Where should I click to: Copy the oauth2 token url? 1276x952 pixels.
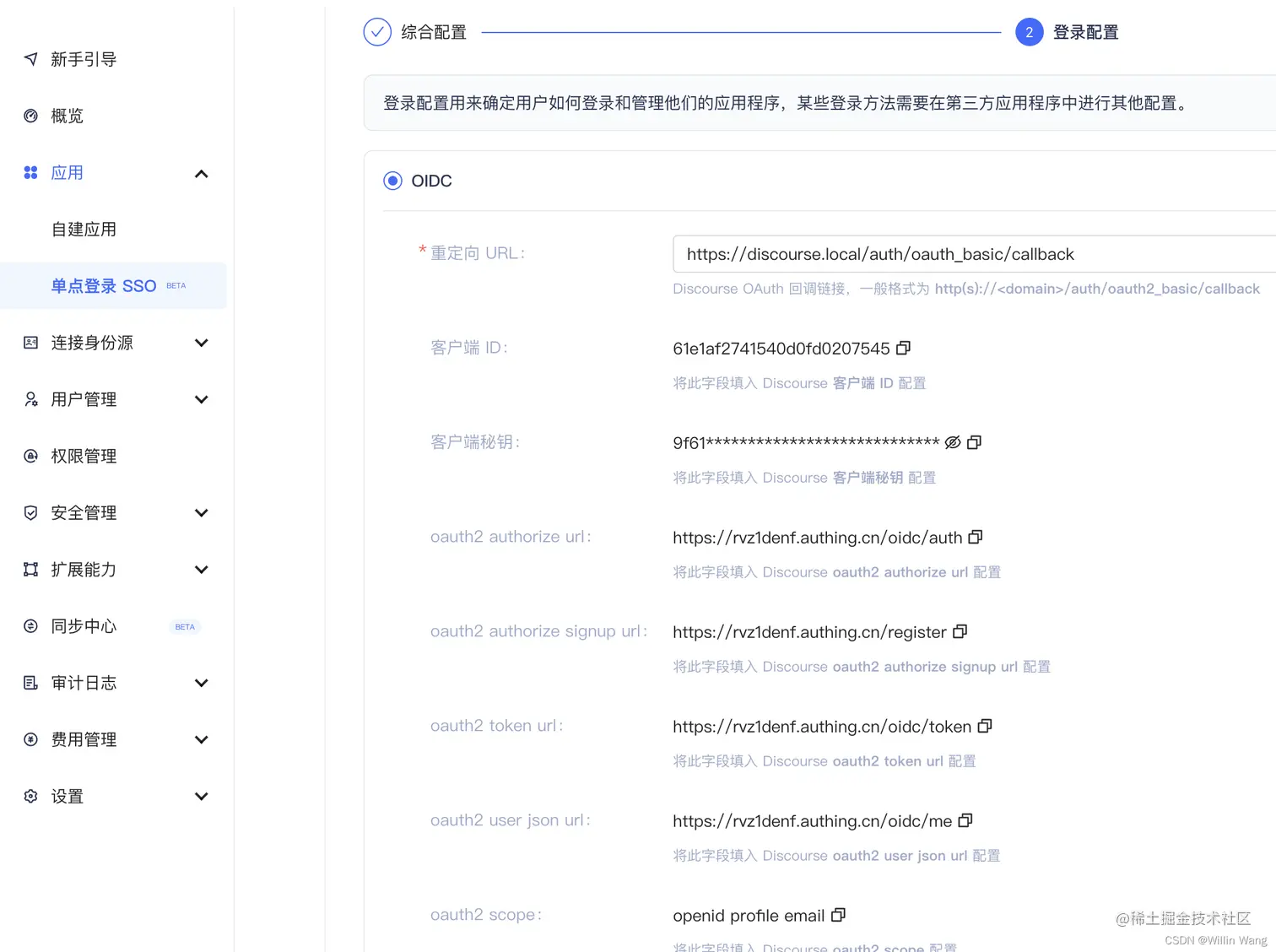(x=987, y=726)
